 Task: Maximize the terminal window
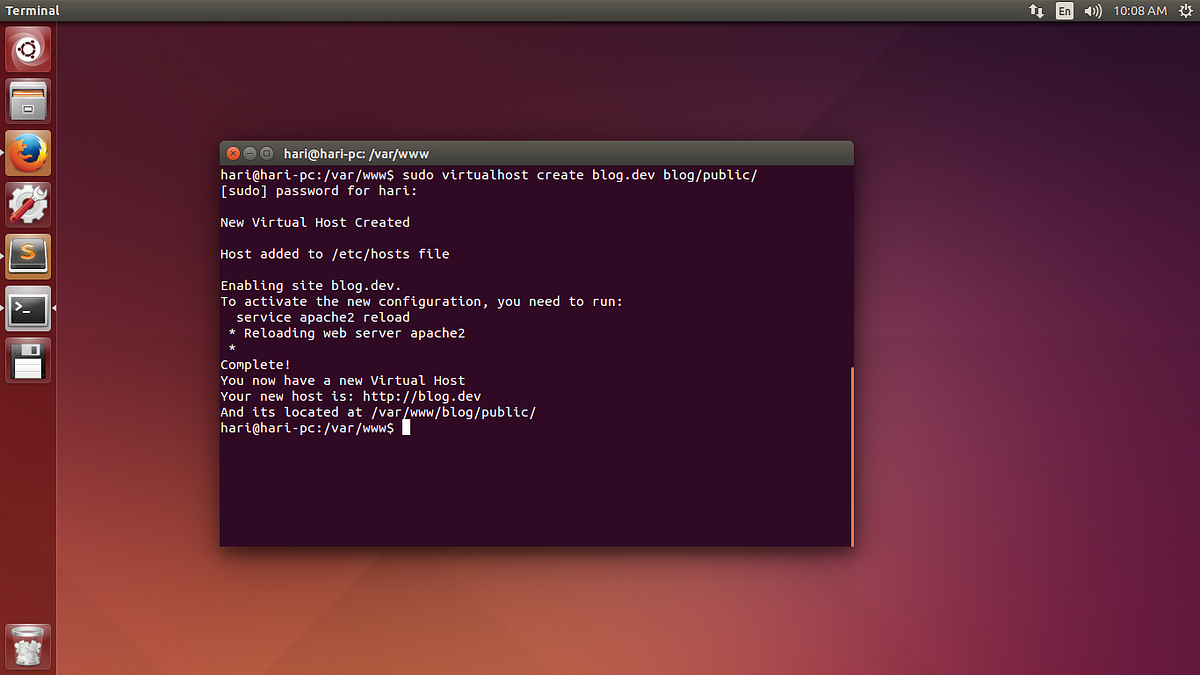coord(266,153)
